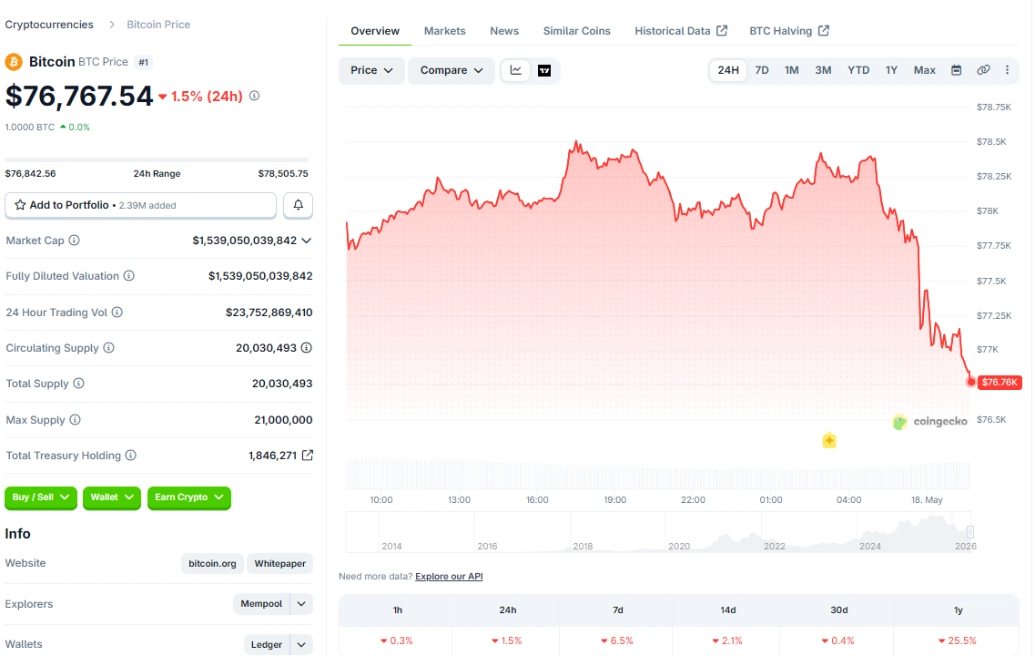Open Mempool explorer button

tap(261, 604)
